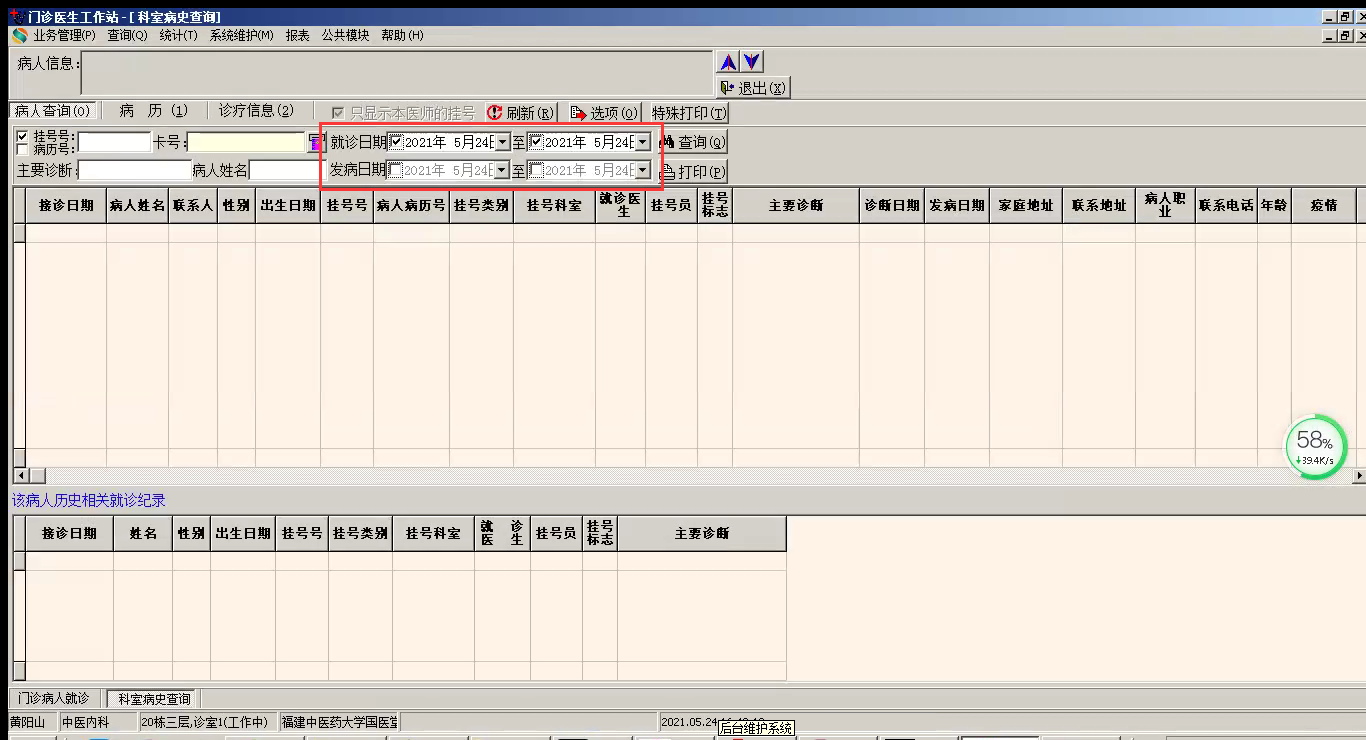Select the 科室病史查询 bottom tab
This screenshot has height=740, width=1366.
154,698
